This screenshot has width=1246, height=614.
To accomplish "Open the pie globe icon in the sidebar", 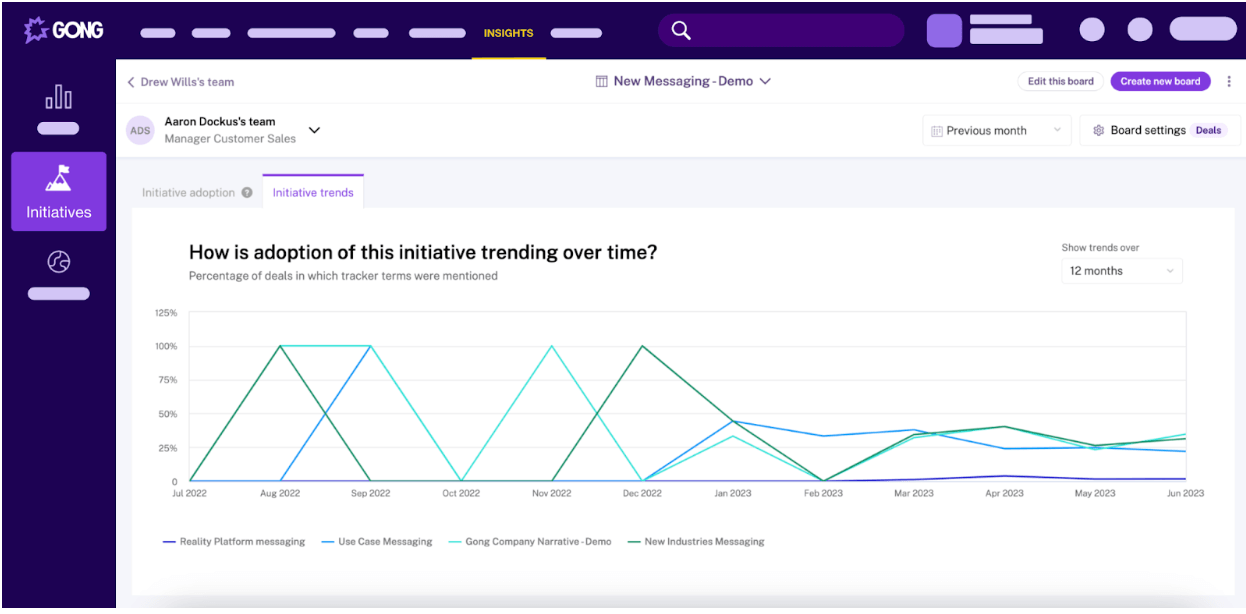I will click(58, 262).
